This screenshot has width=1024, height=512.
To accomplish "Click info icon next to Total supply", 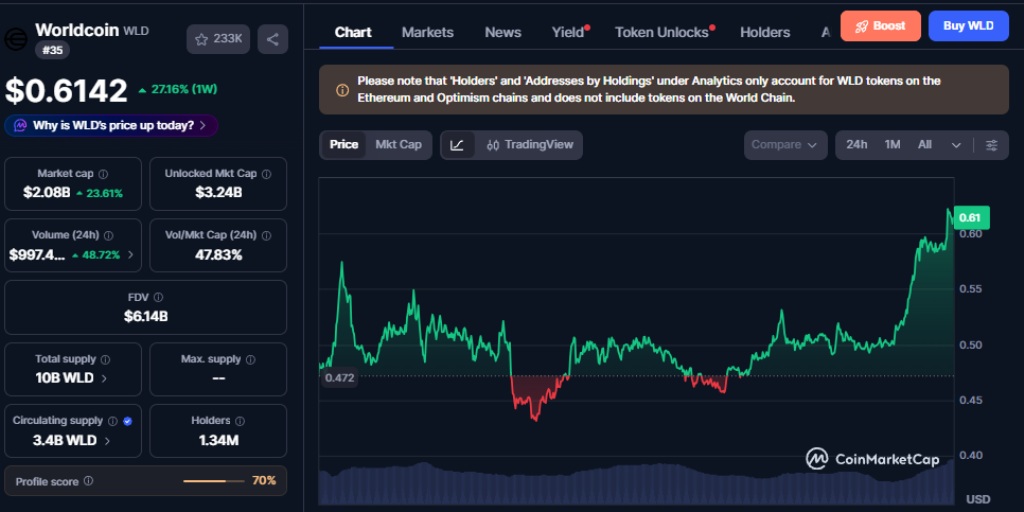I will point(105,359).
